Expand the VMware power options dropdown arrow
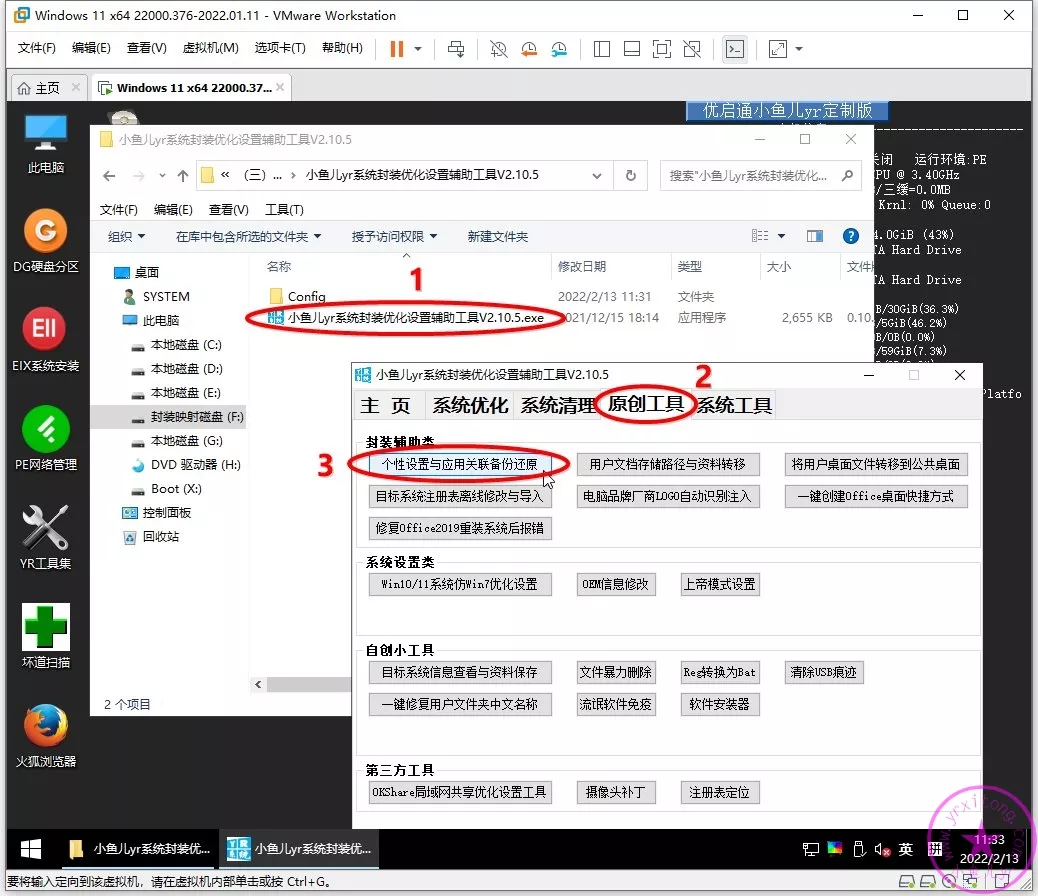This screenshot has height=896, width=1038. (x=418, y=48)
